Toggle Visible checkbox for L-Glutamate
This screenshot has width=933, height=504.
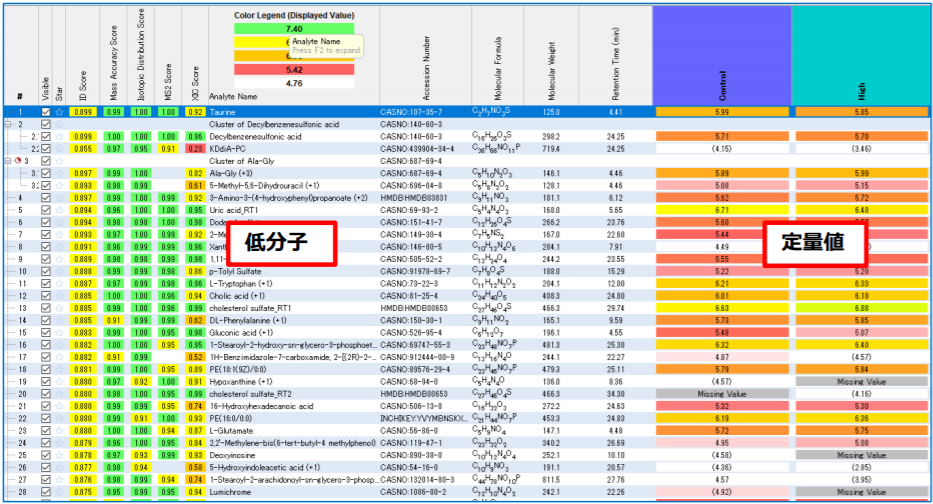pyautogui.click(x=46, y=431)
